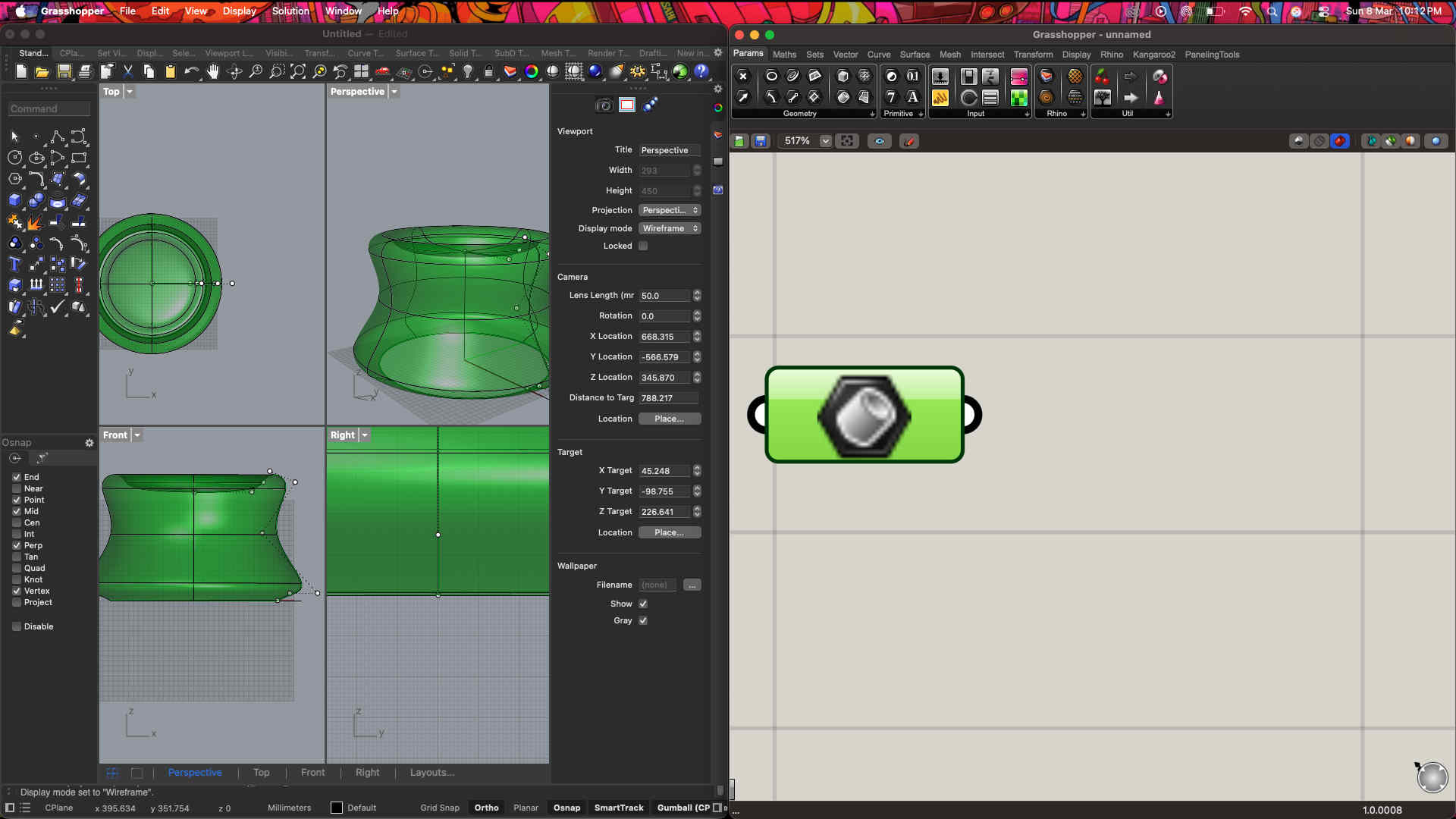This screenshot has width=1456, height=819.
Task: Toggle the viewport Locked checkbox
Action: point(643,246)
